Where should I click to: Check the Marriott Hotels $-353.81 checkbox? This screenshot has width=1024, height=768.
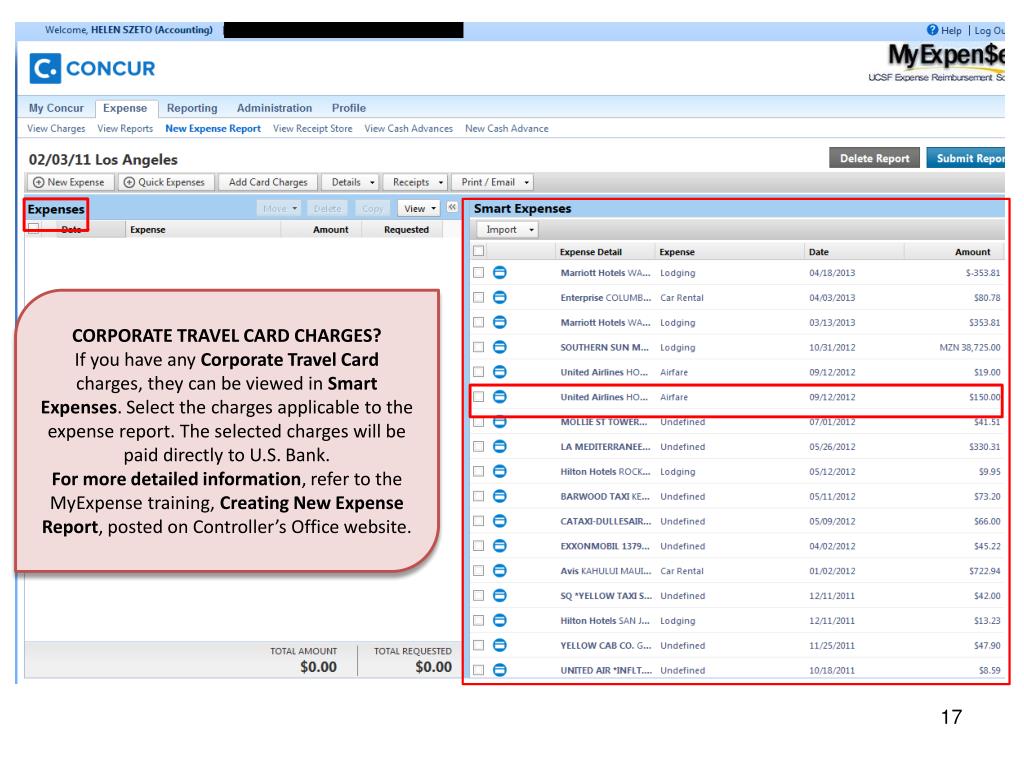pyautogui.click(x=479, y=272)
